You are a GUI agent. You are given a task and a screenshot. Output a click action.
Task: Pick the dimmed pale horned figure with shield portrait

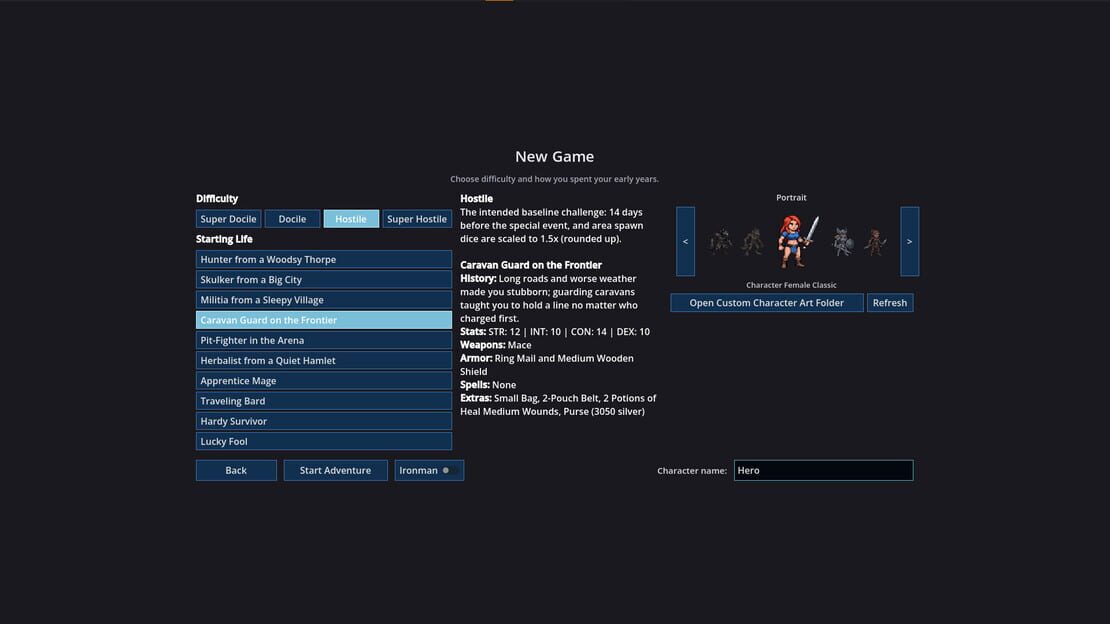point(842,242)
